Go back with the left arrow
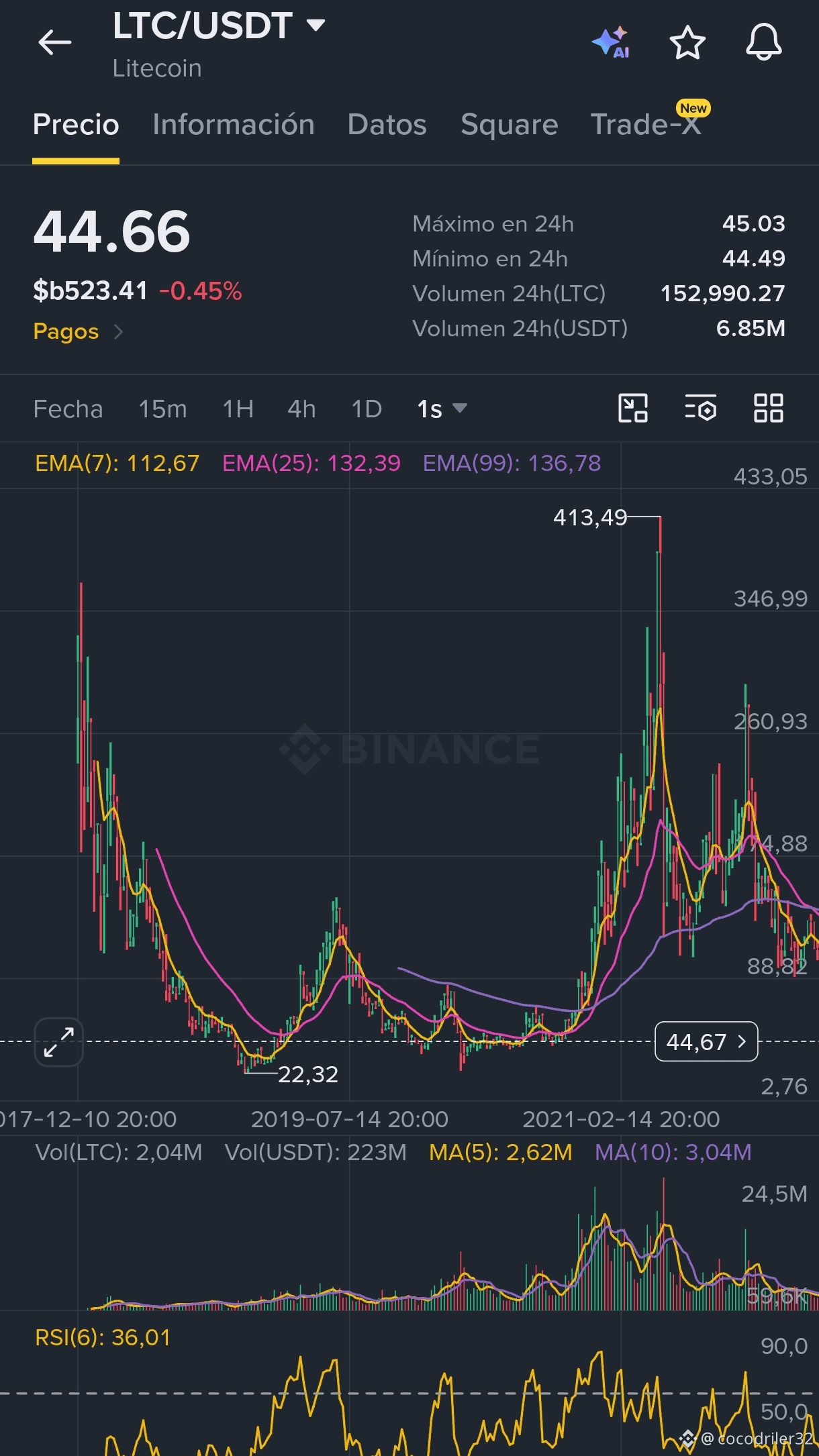This screenshot has width=819, height=1456. 54,42
